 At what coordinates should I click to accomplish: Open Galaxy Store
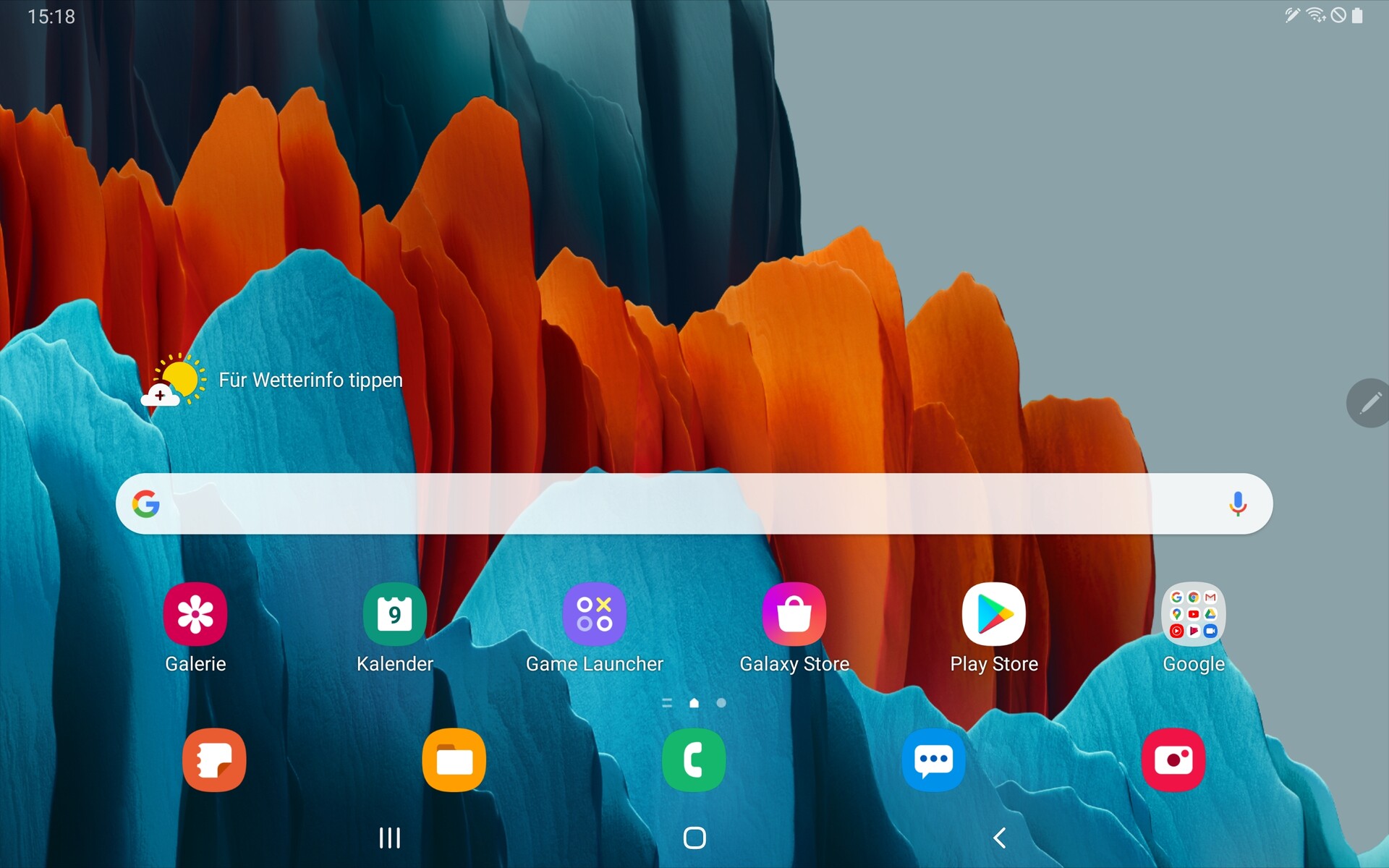click(x=794, y=614)
